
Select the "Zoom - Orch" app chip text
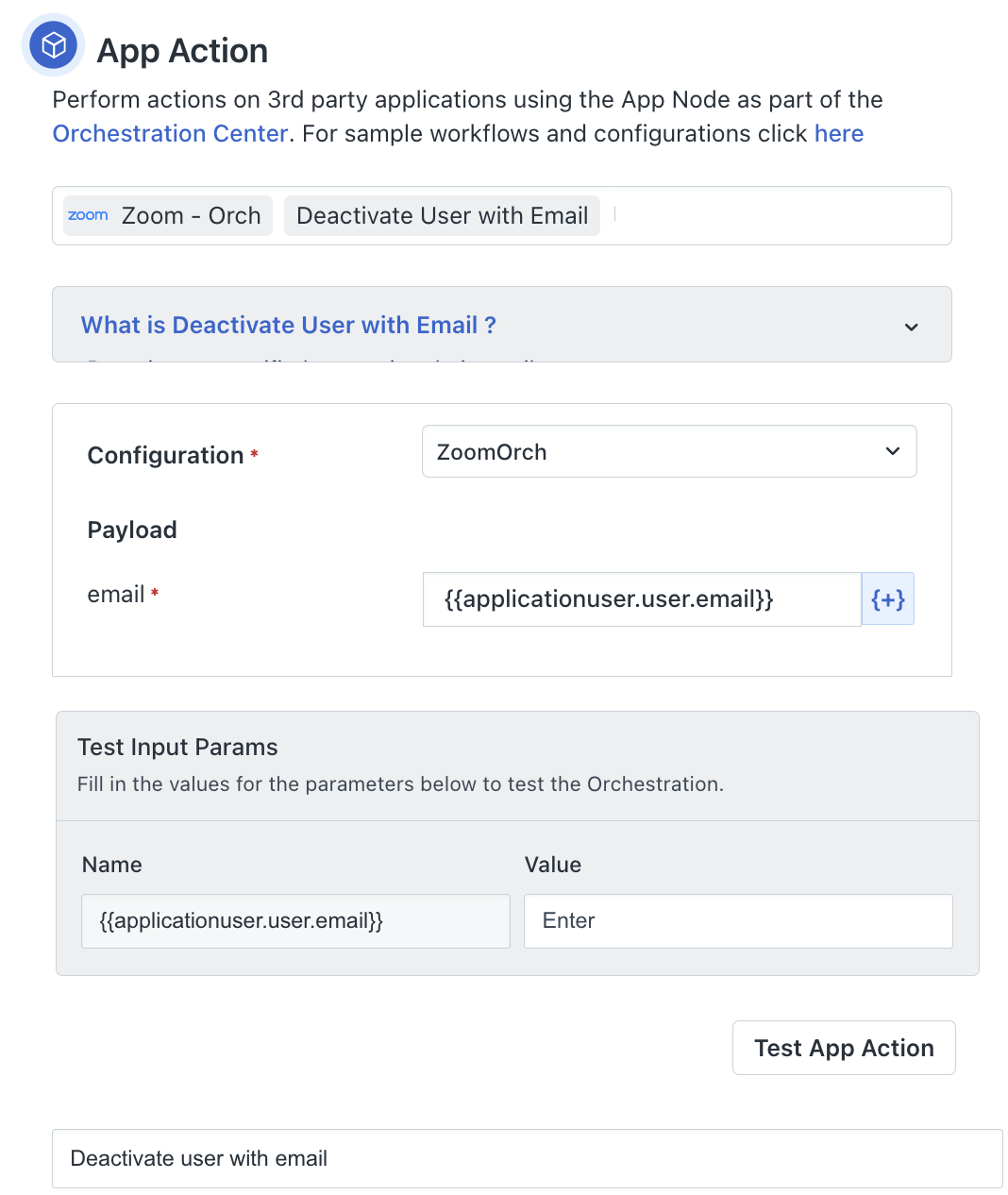[191, 215]
